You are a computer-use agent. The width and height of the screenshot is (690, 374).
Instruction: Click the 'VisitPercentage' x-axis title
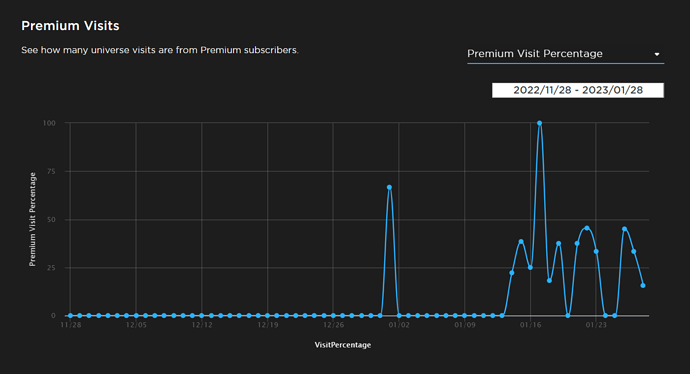point(343,345)
